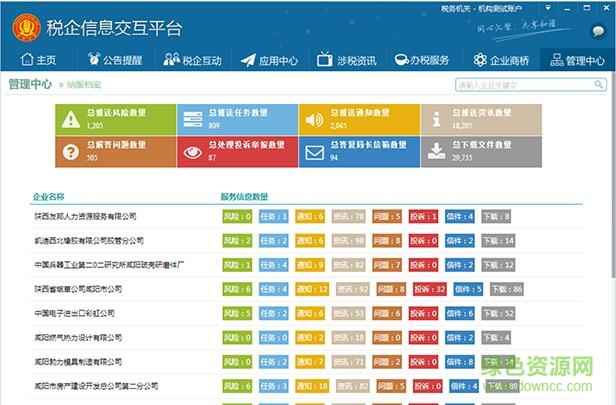Select the 应用中心 tab

pos(268,60)
